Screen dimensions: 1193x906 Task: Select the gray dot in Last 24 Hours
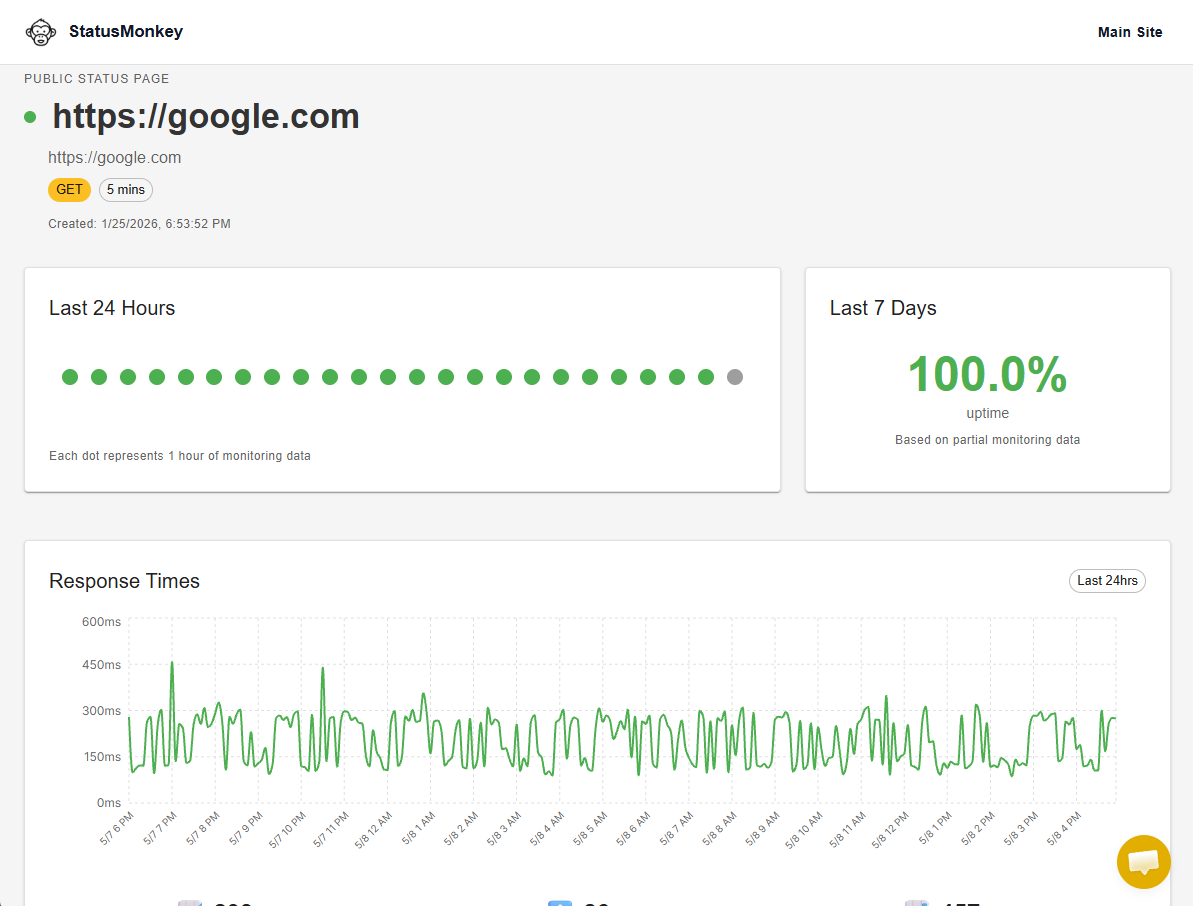[735, 377]
